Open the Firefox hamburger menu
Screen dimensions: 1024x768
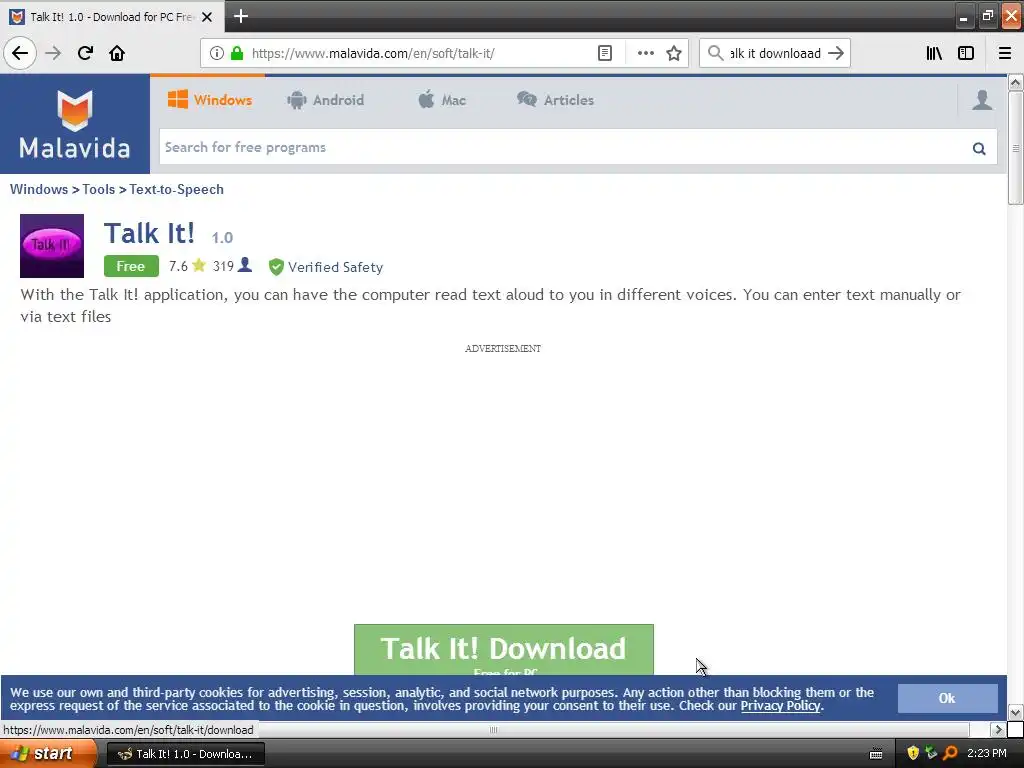pyautogui.click(x=1005, y=53)
